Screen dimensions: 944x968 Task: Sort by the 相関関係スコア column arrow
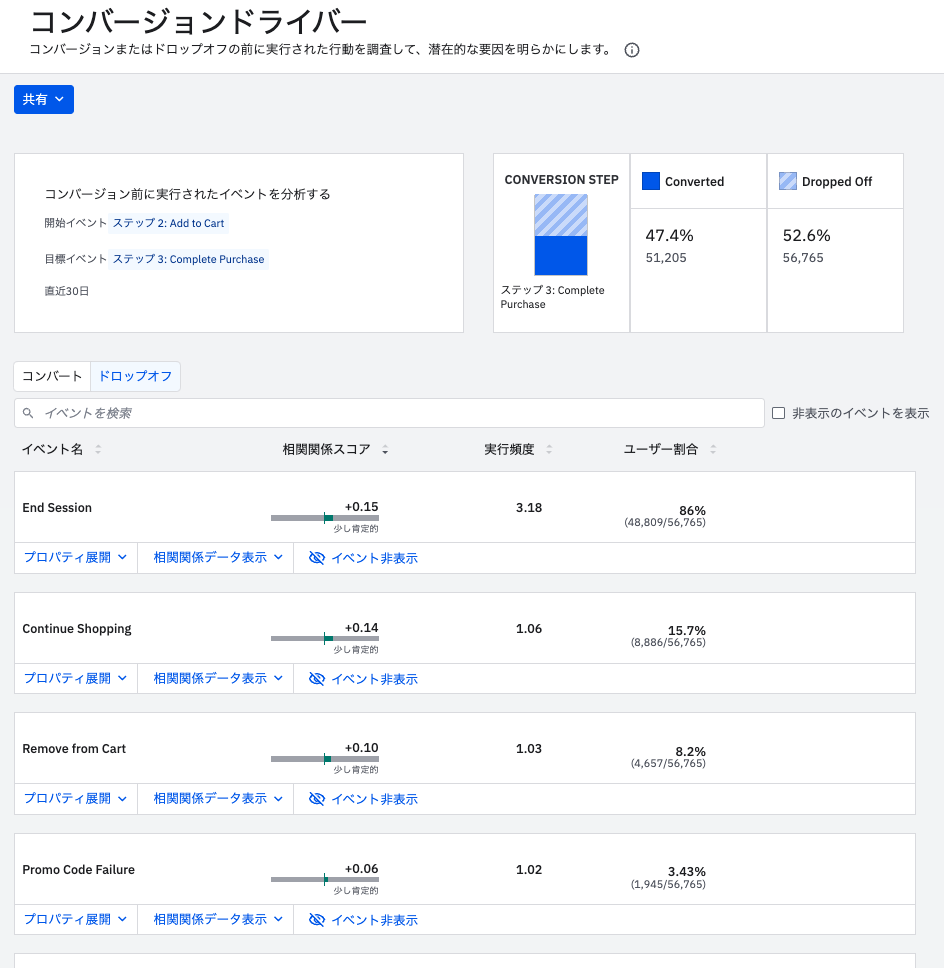pyautogui.click(x=385, y=450)
